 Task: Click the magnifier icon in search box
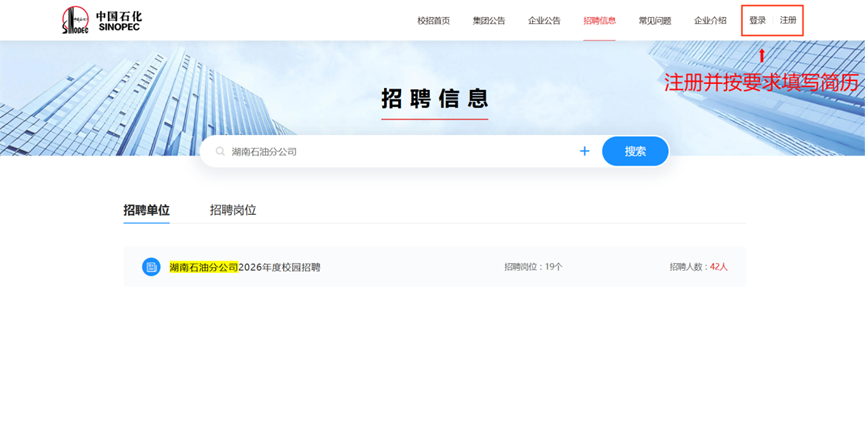pyautogui.click(x=220, y=151)
